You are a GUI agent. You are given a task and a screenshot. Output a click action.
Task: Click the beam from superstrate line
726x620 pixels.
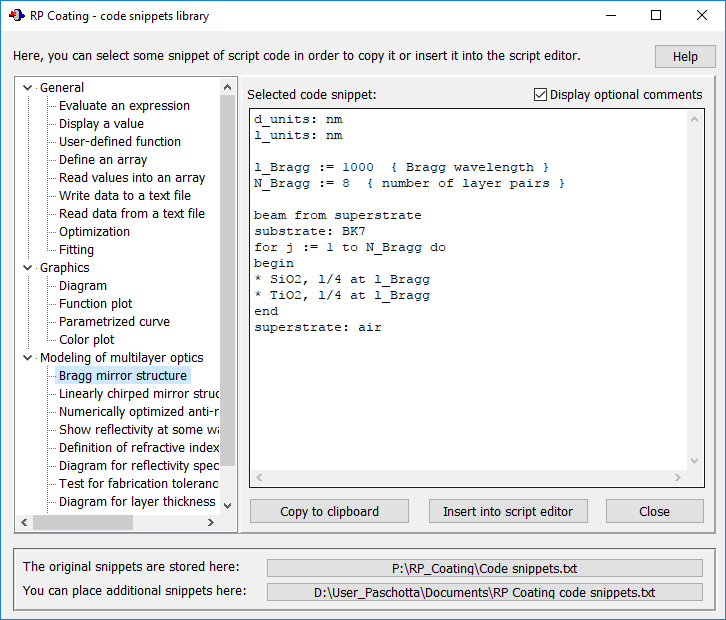[338, 215]
